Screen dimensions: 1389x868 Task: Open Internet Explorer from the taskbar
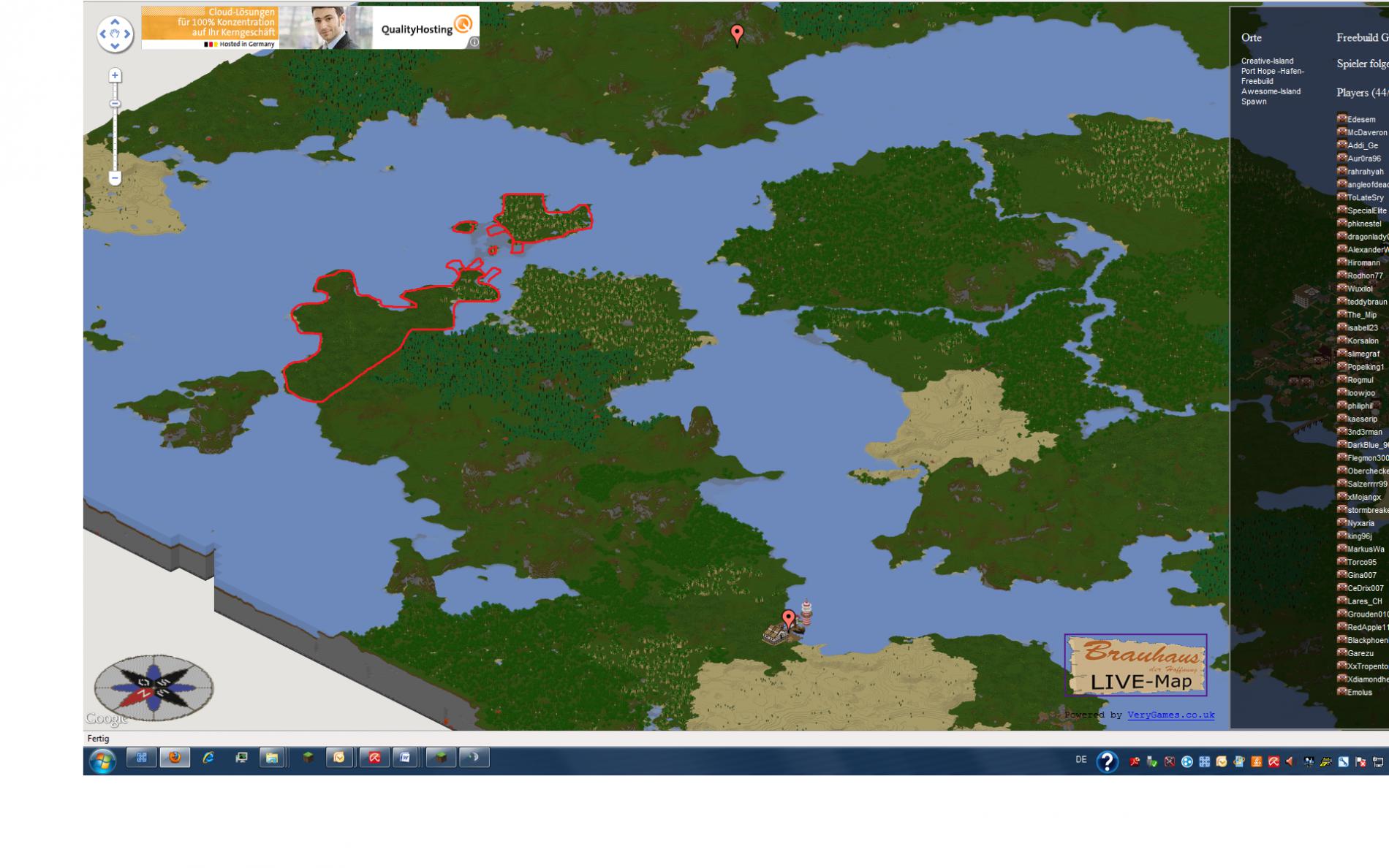(x=208, y=758)
